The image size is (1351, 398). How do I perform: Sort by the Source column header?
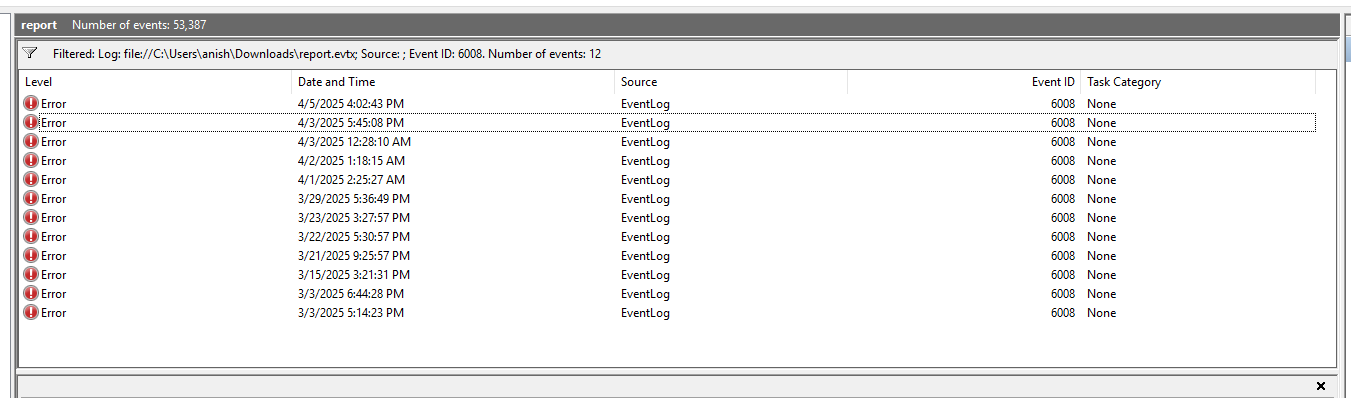(731, 82)
